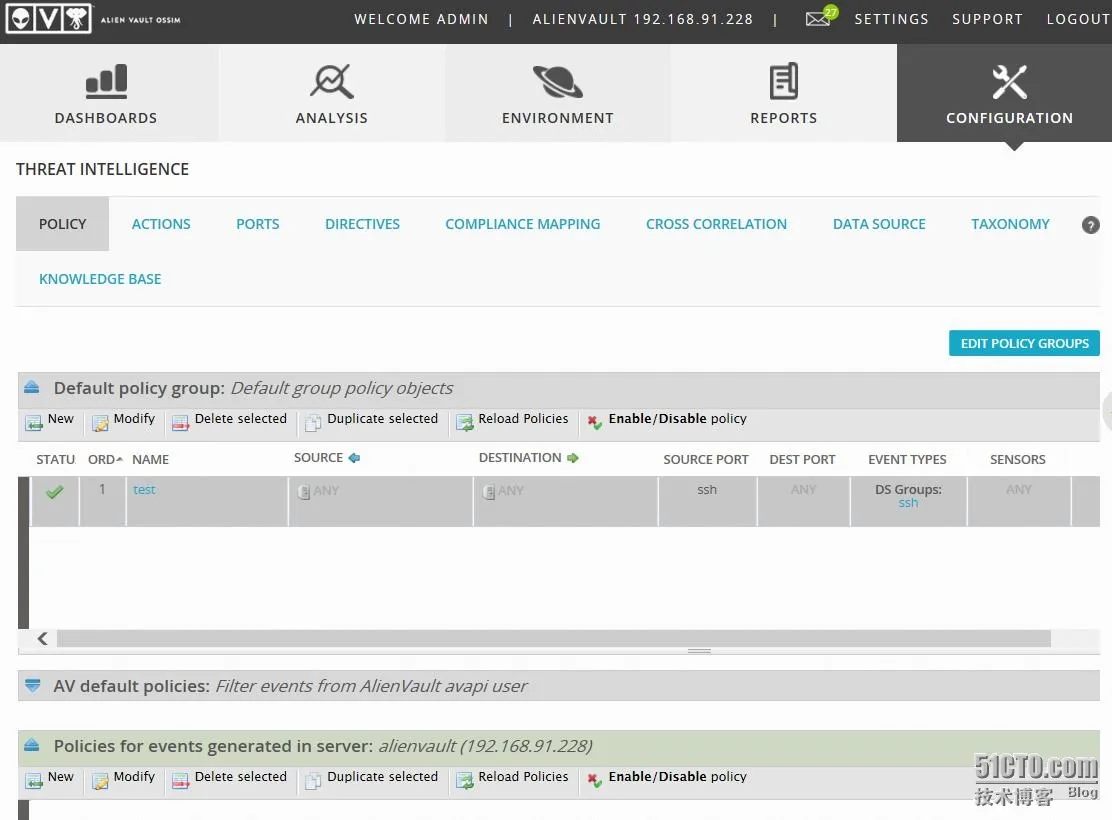Click Duplicate selected in server policies toolbar
The height and width of the screenshot is (820, 1112).
point(372,778)
